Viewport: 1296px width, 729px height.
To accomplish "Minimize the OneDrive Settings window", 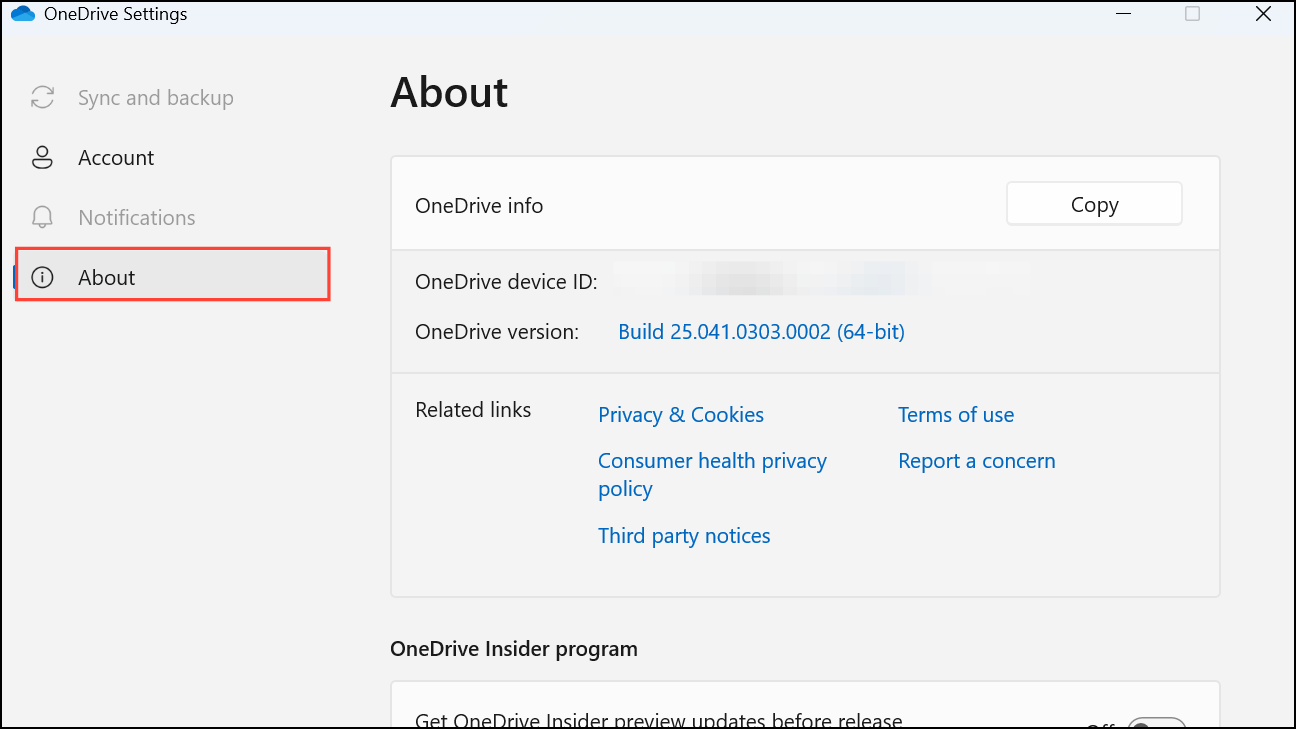I will pyautogui.click(x=1124, y=14).
